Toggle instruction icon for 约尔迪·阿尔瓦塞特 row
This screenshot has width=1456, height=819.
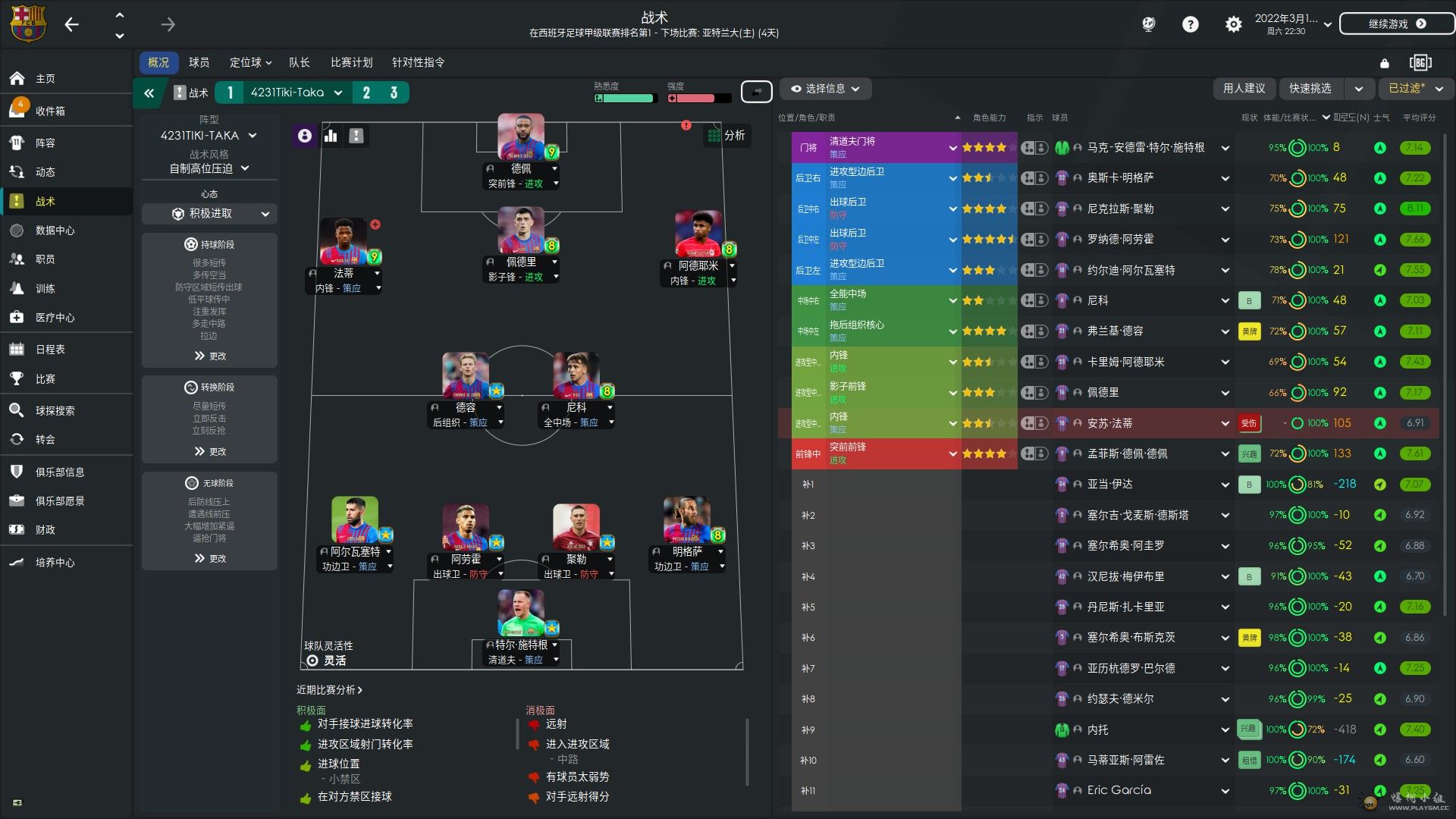(1034, 270)
